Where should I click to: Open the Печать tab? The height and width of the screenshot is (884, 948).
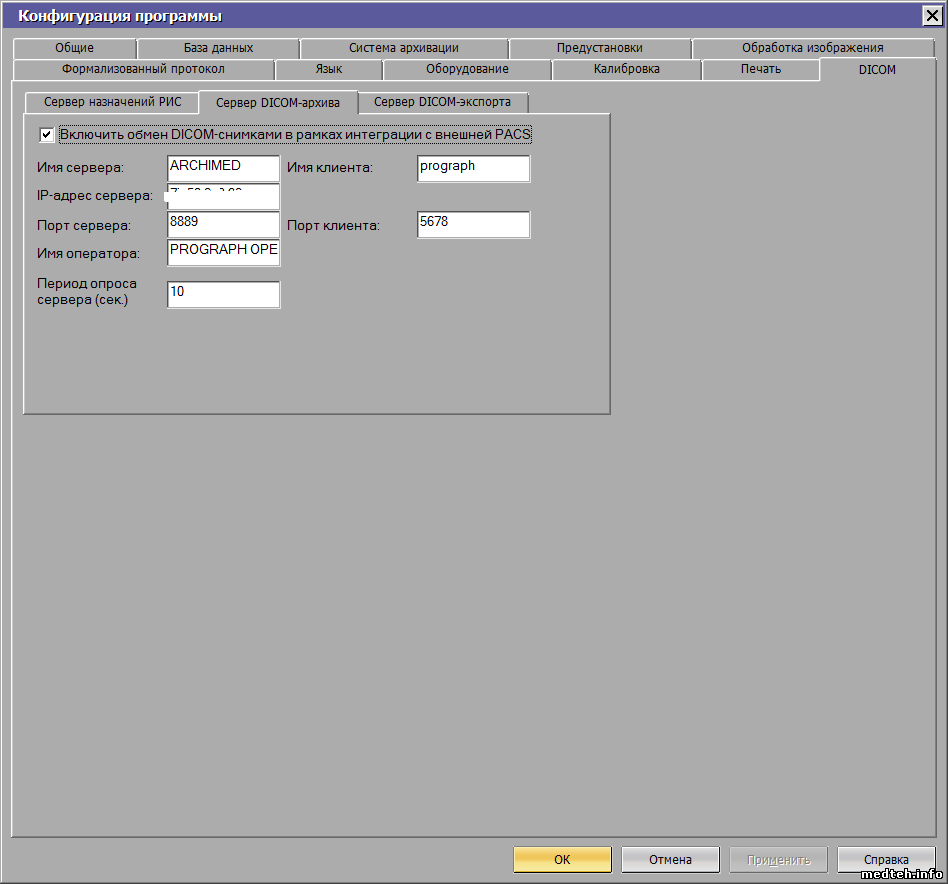(x=761, y=69)
